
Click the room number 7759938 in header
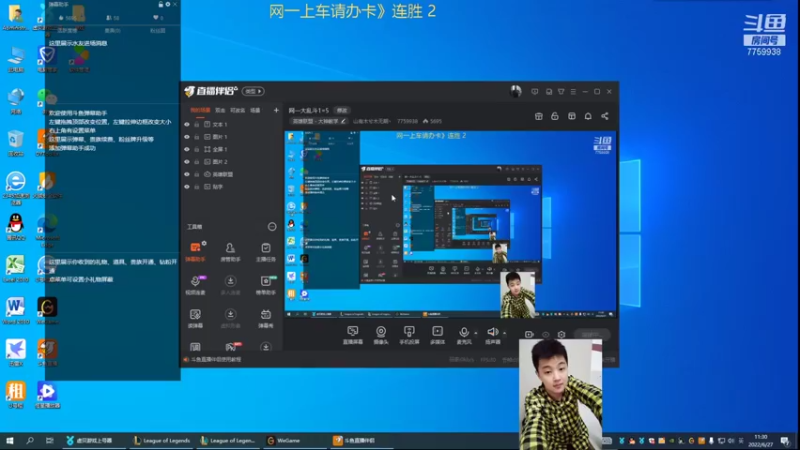pyautogui.click(x=407, y=121)
